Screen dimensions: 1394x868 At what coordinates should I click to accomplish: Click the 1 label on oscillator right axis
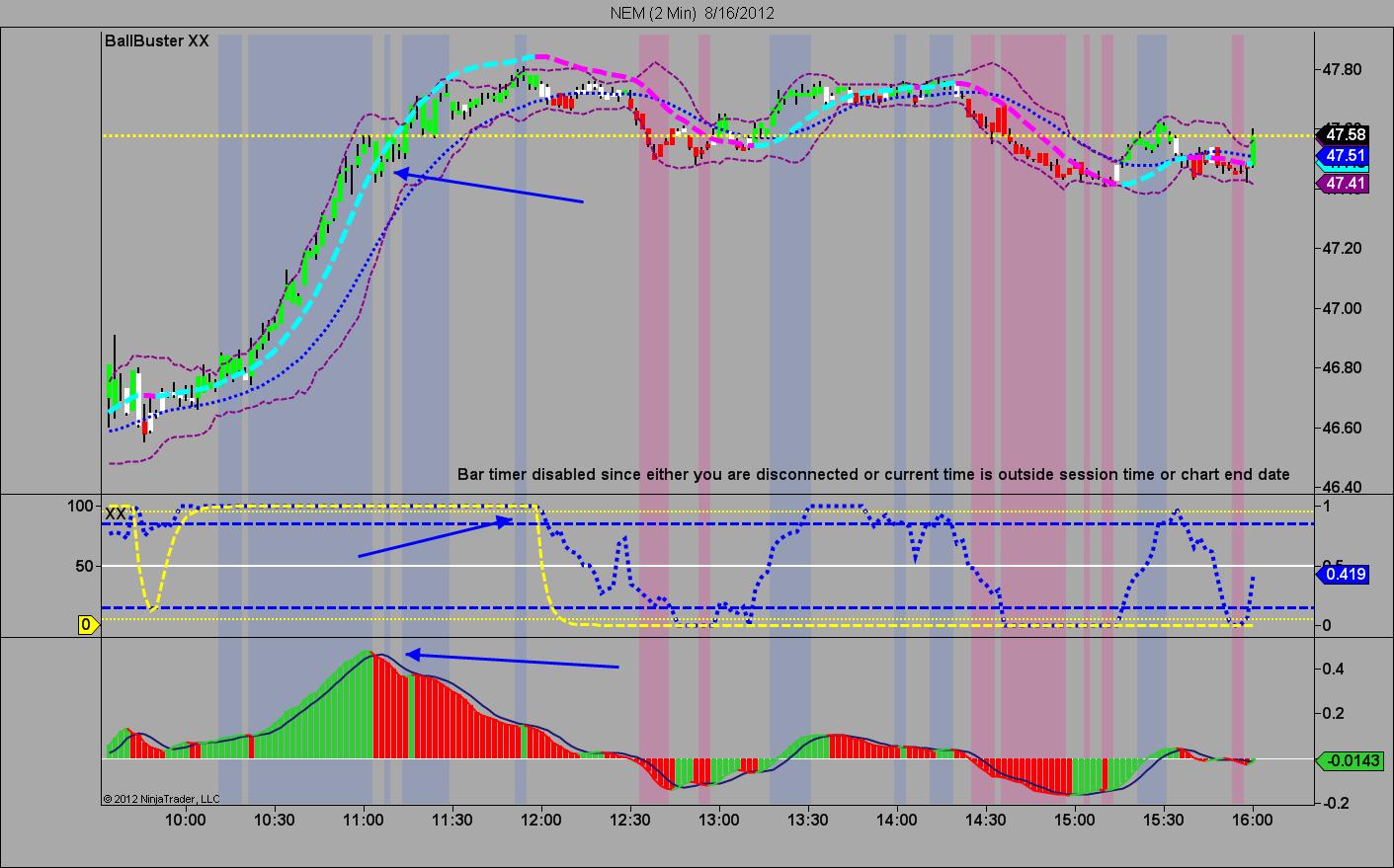[x=1327, y=506]
